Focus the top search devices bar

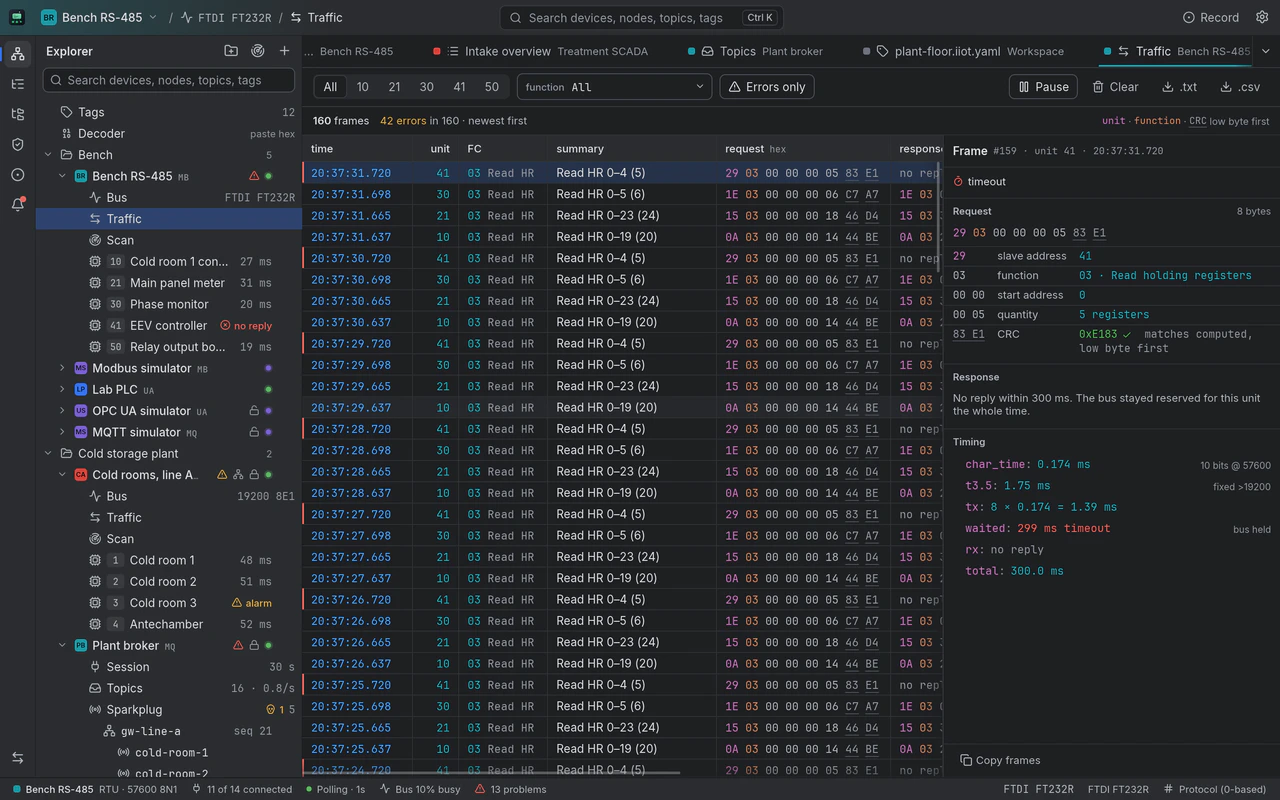[641, 17]
